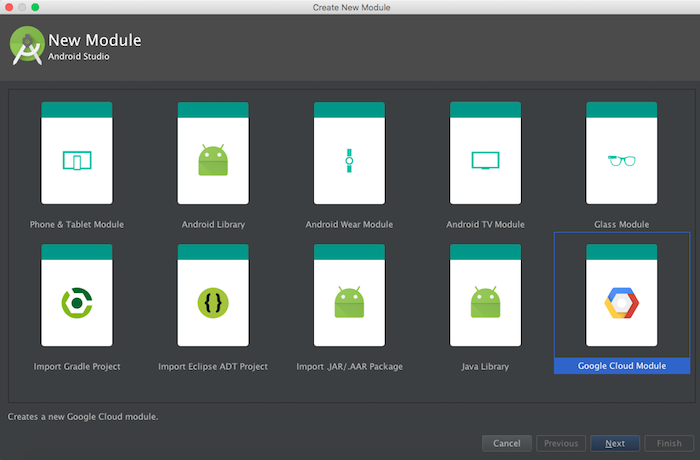Click the "Google Cloud Module" highlighted label
This screenshot has height=460, width=700.
621,366
